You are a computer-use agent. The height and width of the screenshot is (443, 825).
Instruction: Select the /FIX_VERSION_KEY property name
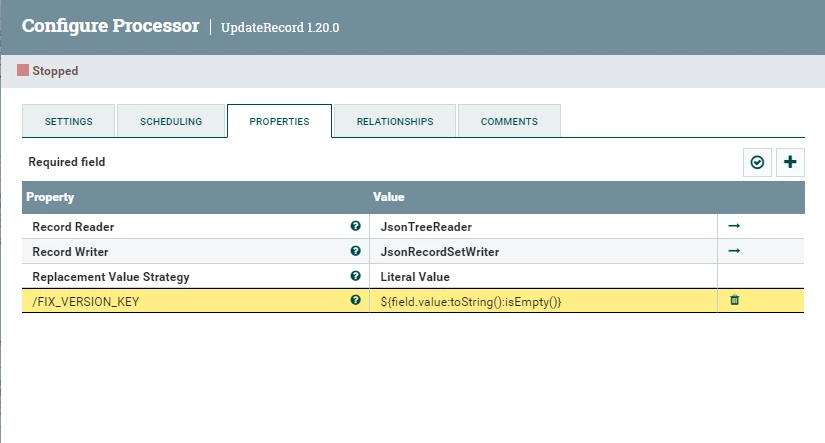pyautogui.click(x=86, y=301)
